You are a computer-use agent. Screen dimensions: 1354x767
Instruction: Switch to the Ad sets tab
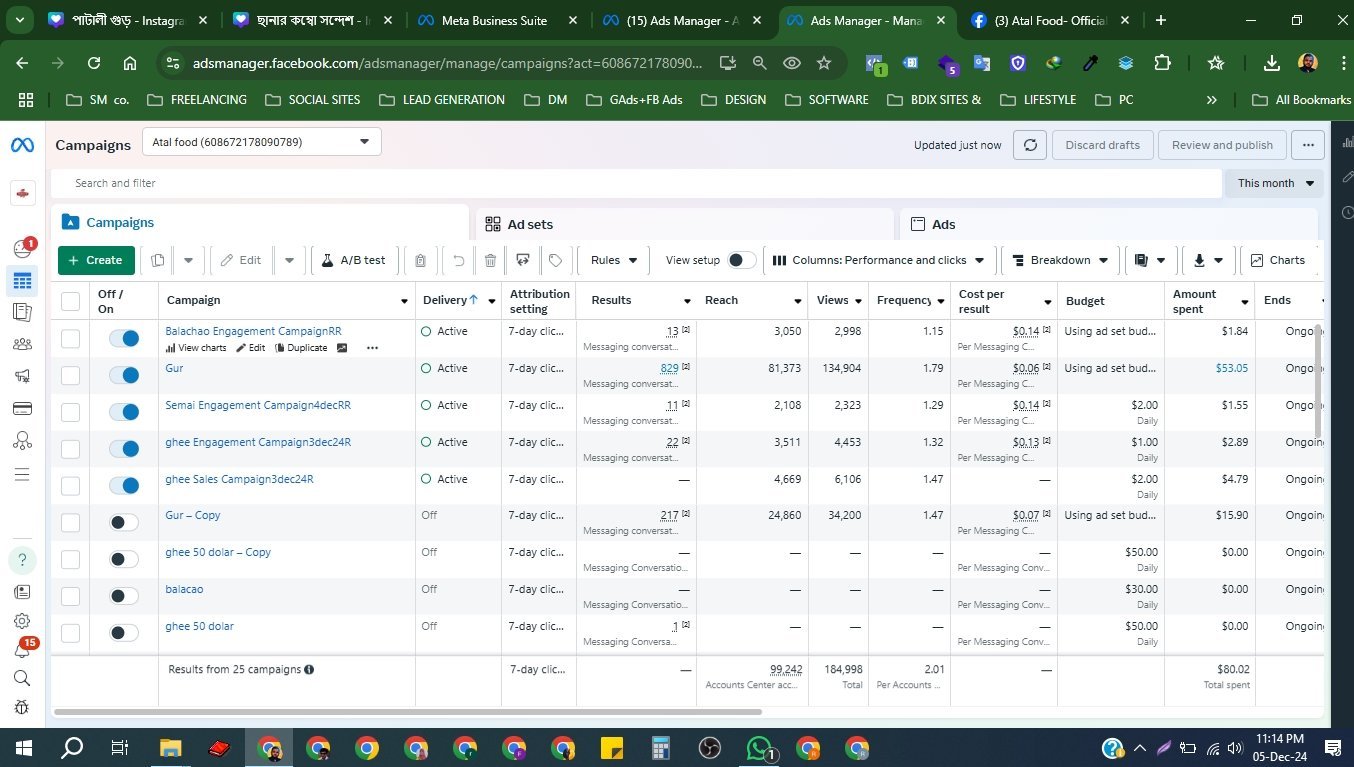[x=530, y=225]
